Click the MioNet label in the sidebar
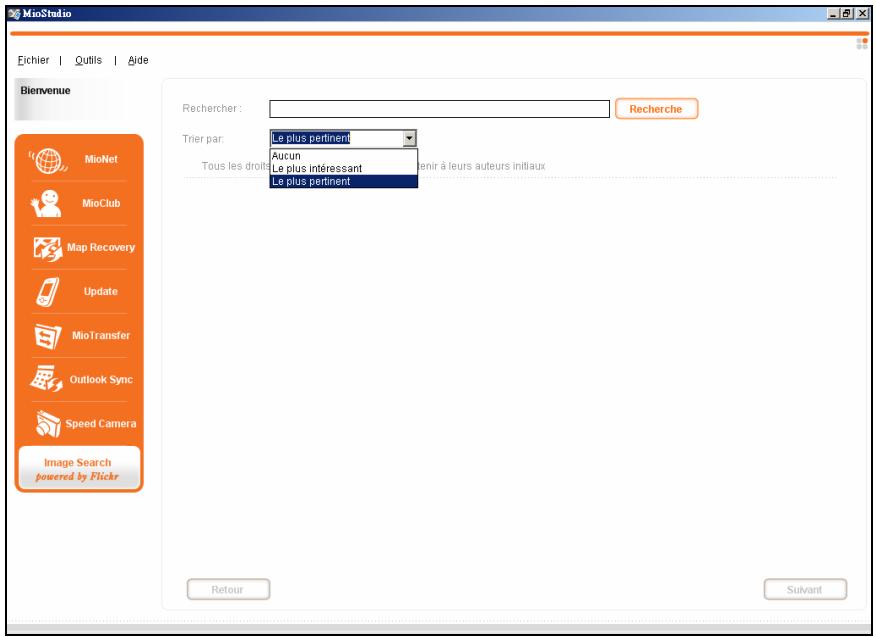This screenshot has height=637, width=876. click(101, 159)
